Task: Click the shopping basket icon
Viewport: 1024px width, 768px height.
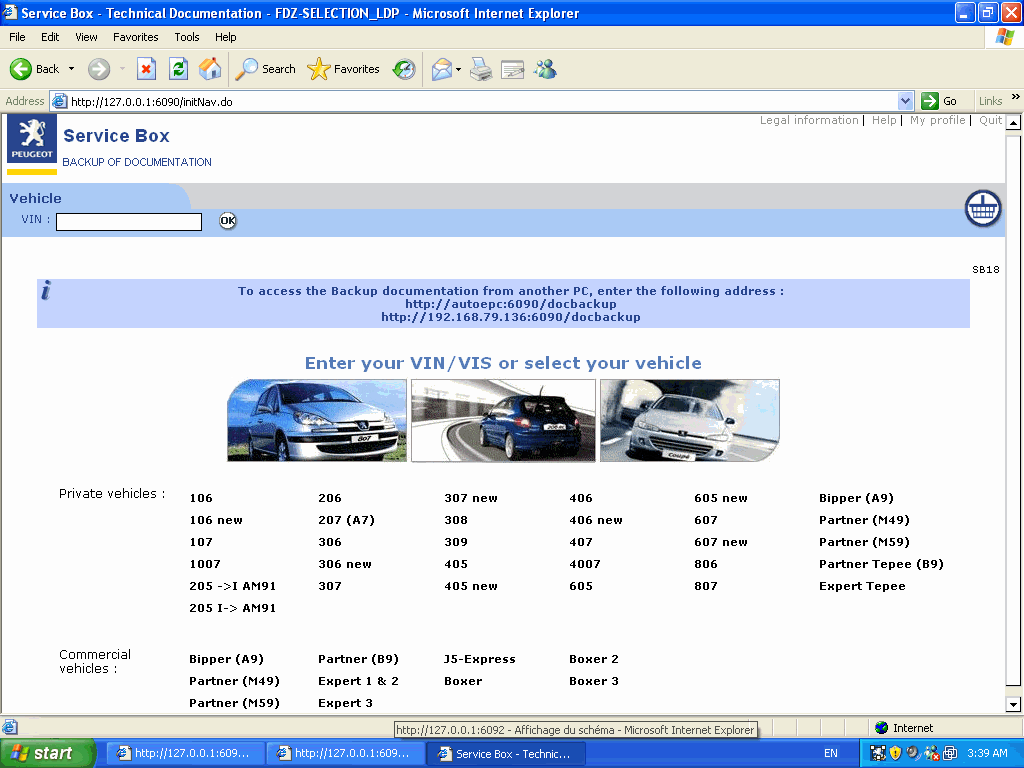Action: click(983, 208)
